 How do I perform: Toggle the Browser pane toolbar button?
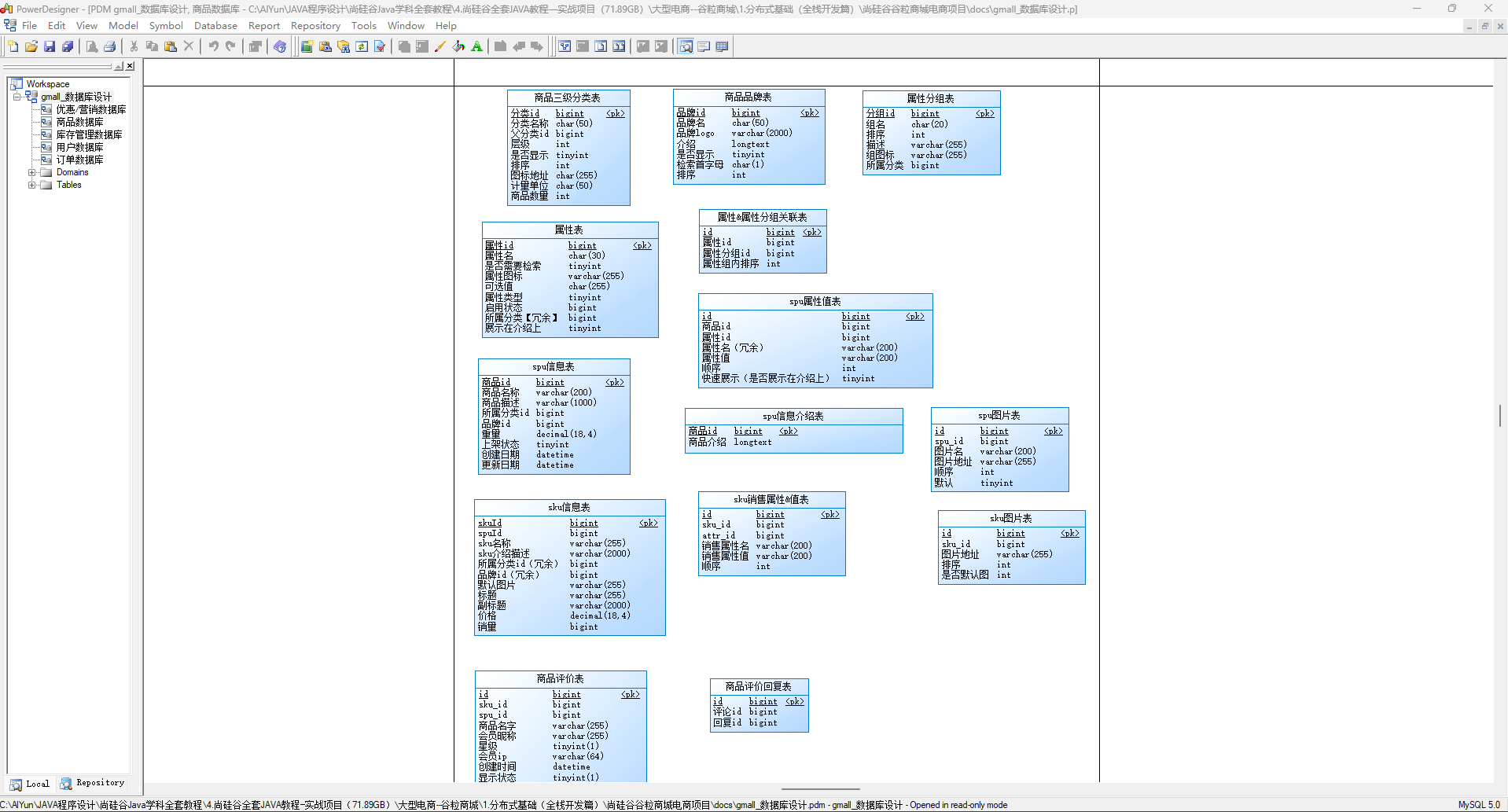click(x=686, y=46)
